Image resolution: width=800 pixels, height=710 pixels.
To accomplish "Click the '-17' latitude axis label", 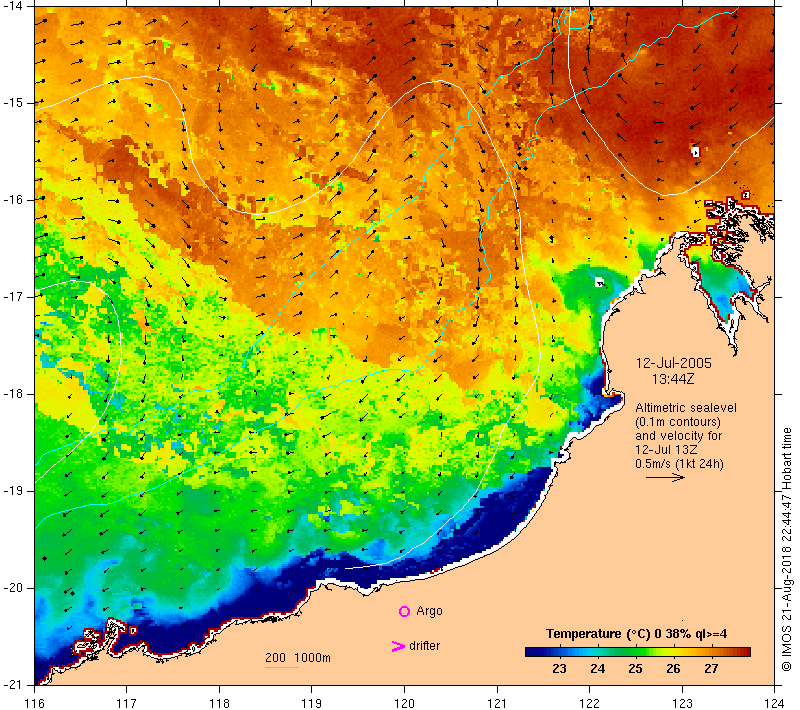I will [x=14, y=297].
